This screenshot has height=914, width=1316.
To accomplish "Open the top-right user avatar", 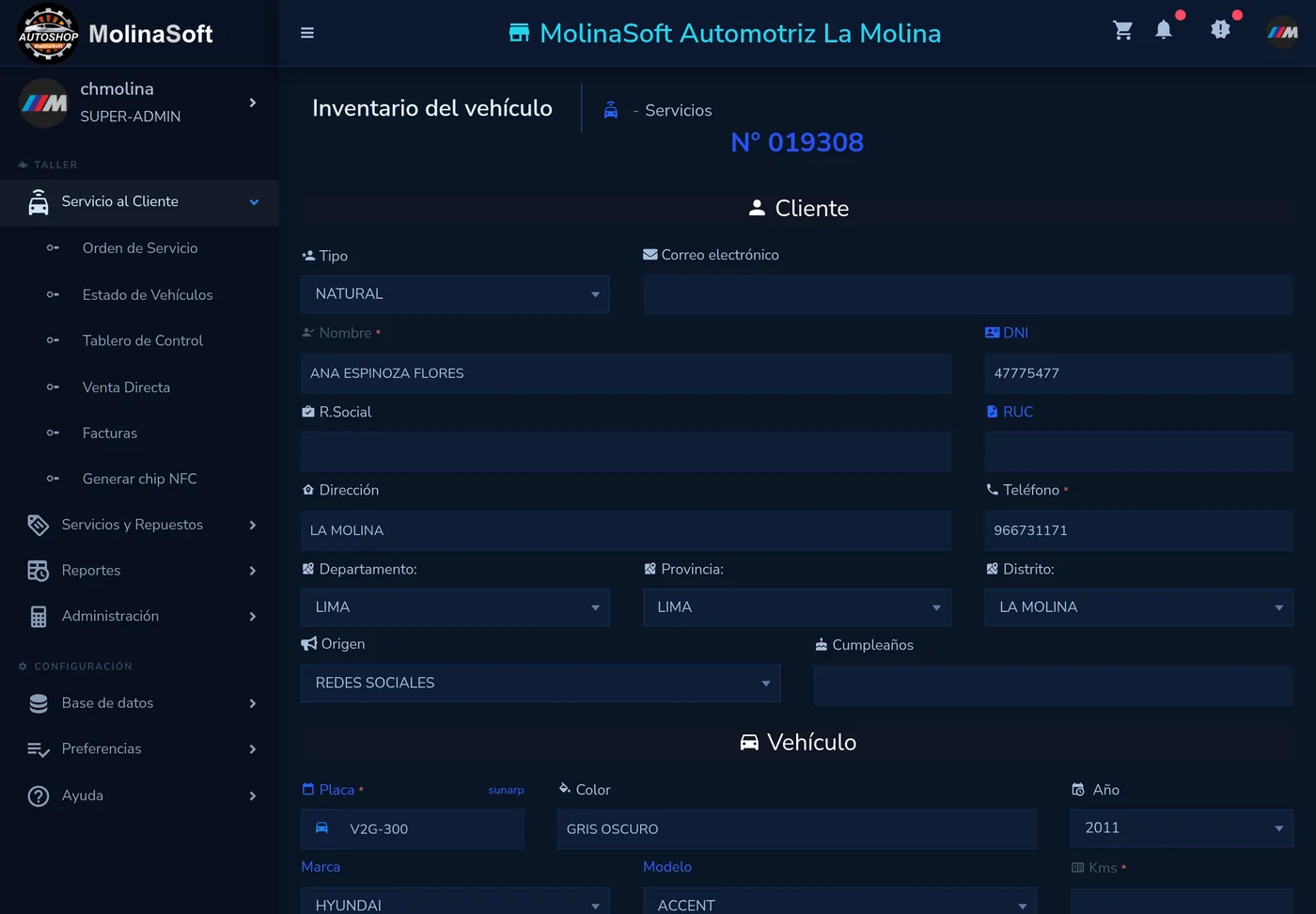I will [x=1282, y=32].
